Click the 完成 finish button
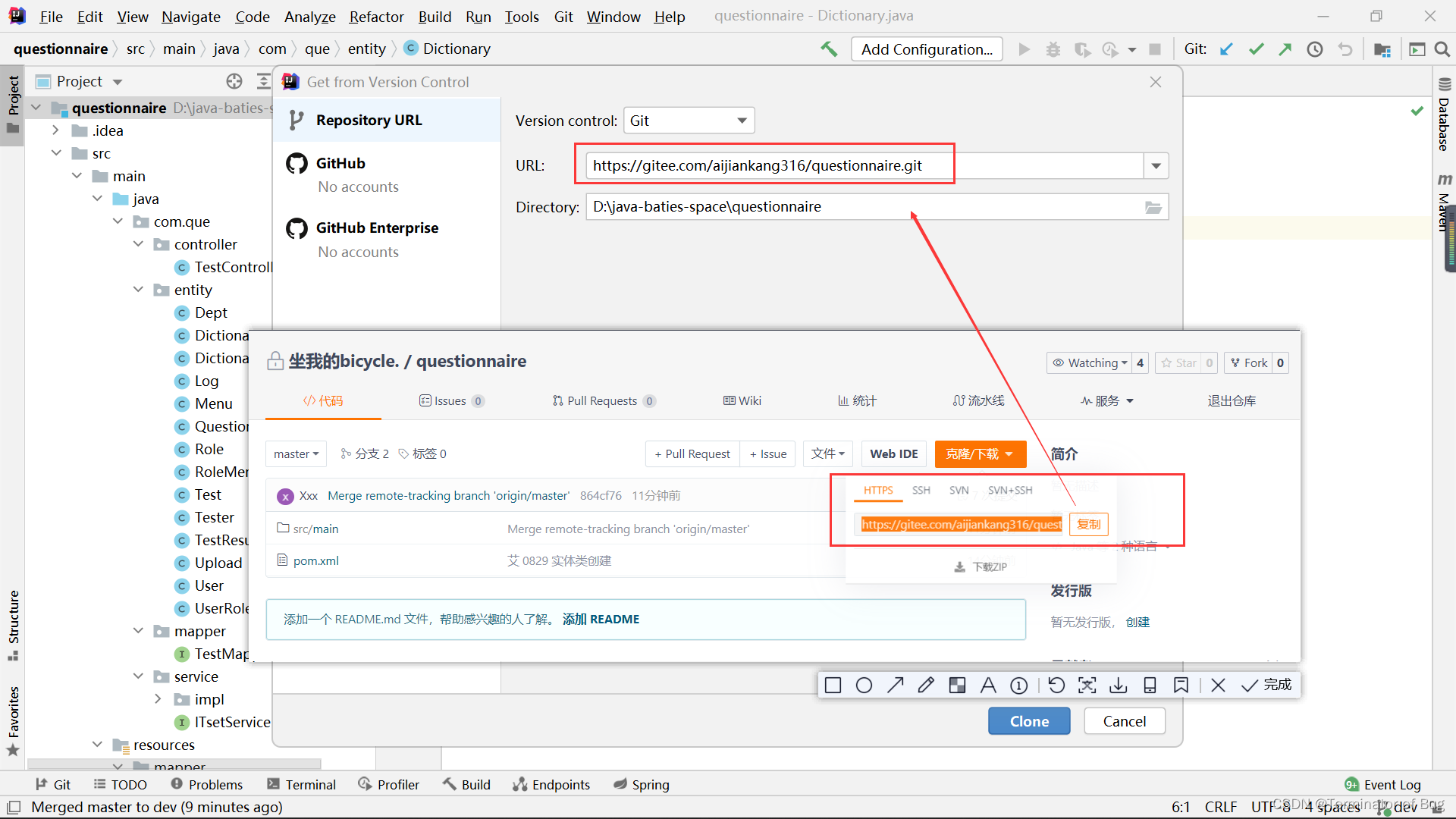This screenshot has width=1456, height=819. click(x=1266, y=686)
